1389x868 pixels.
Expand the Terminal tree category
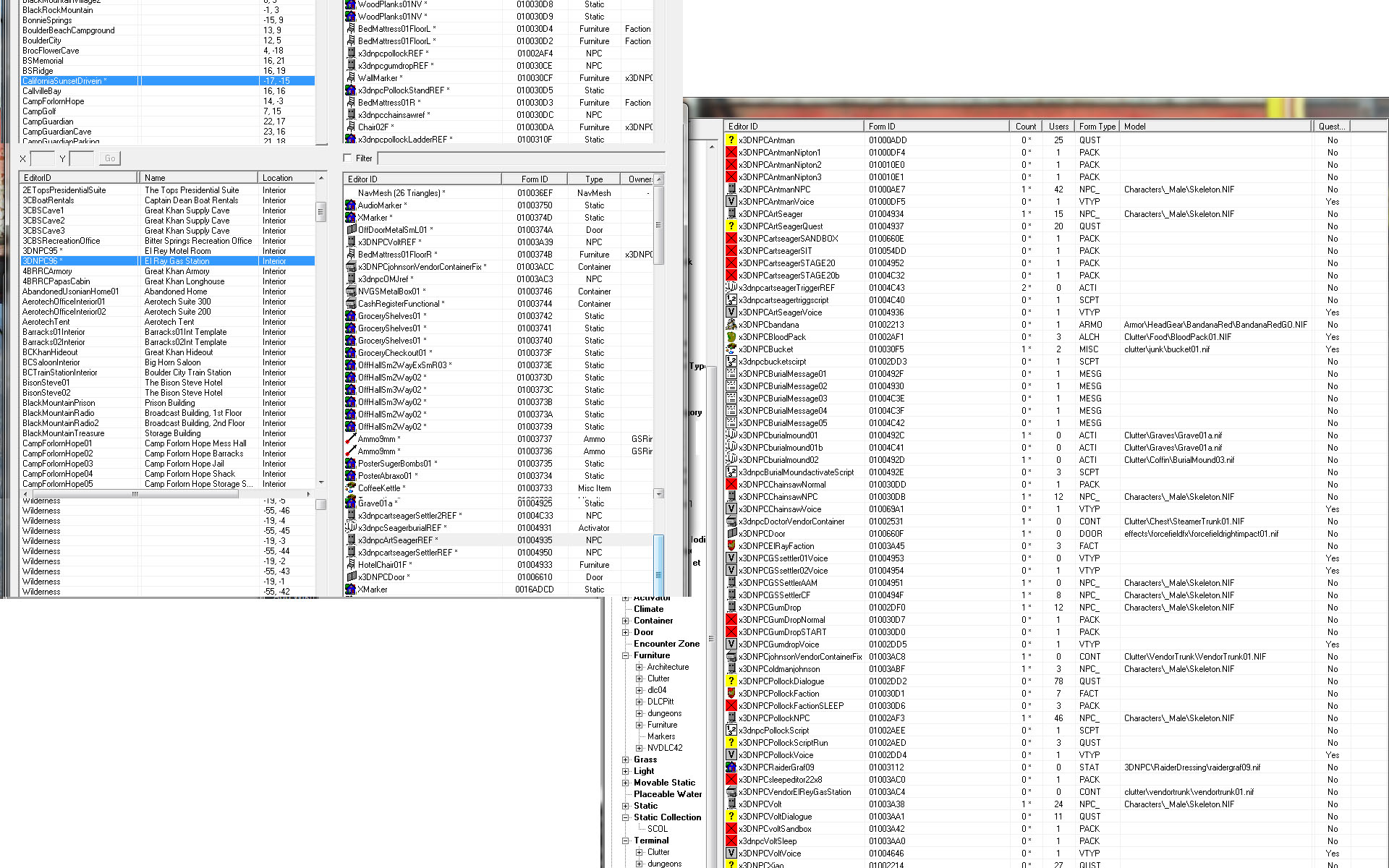pyautogui.click(x=626, y=841)
